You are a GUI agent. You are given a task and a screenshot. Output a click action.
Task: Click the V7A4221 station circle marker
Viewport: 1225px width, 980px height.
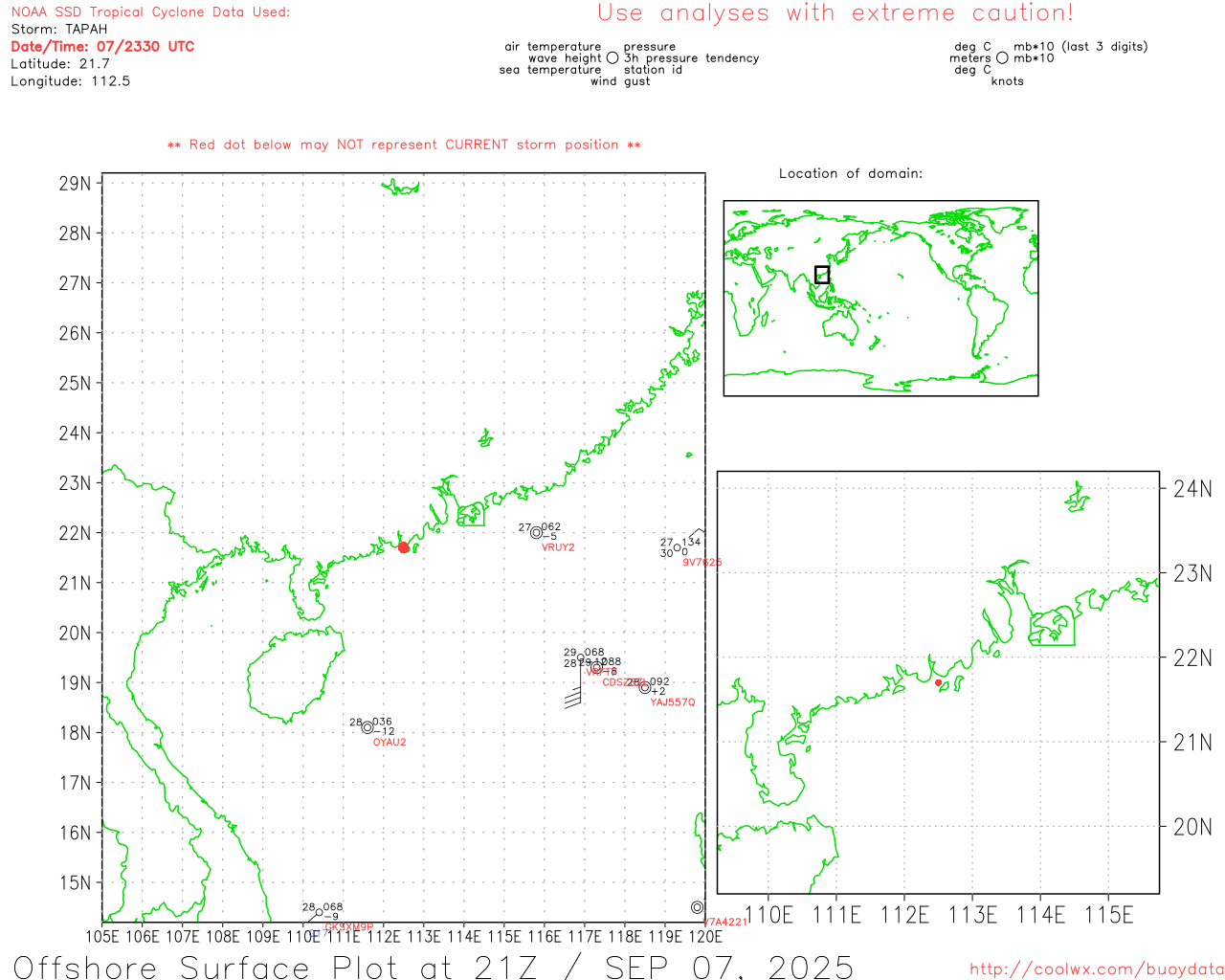(x=697, y=907)
